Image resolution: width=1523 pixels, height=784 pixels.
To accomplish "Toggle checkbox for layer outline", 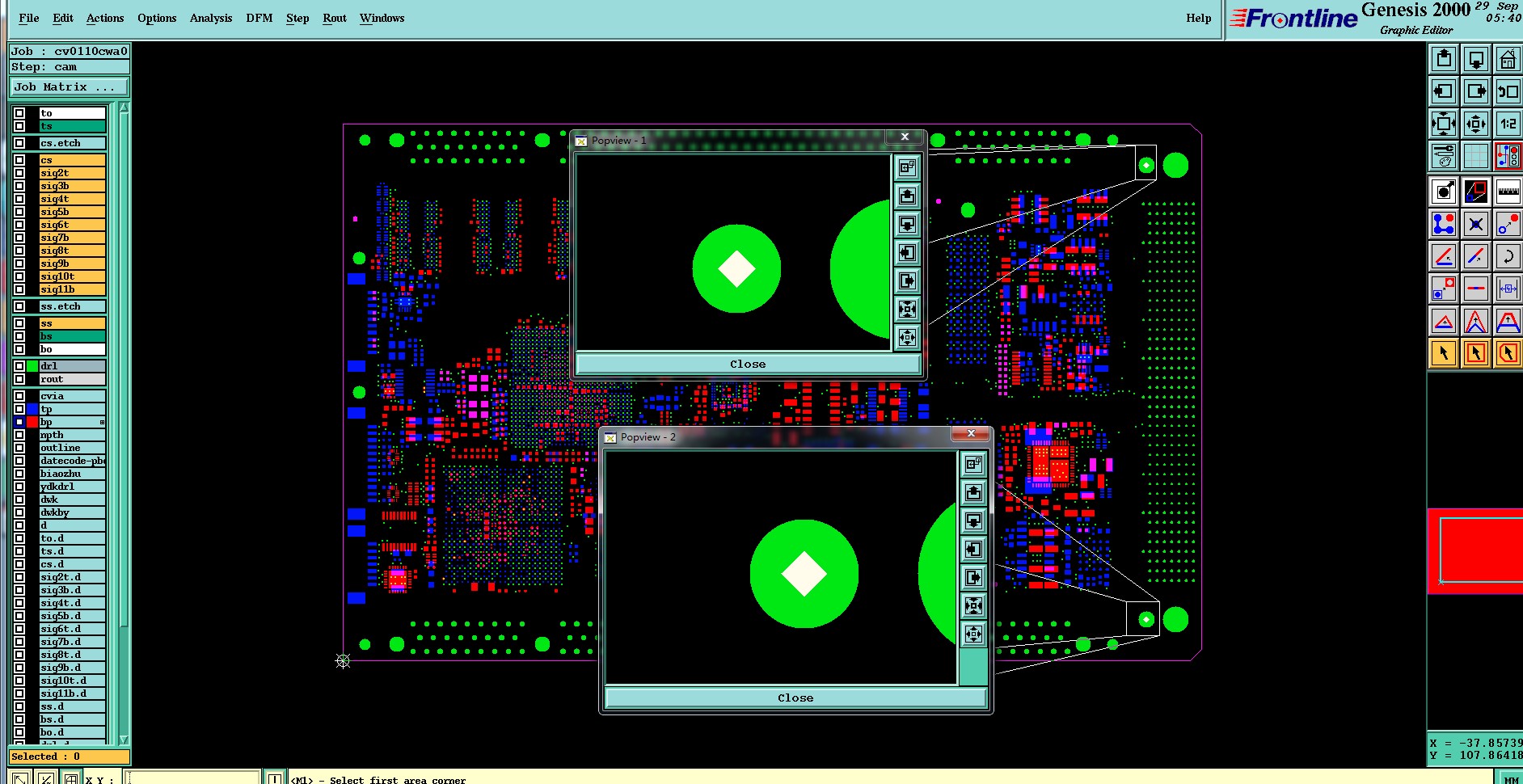I will click(x=19, y=448).
